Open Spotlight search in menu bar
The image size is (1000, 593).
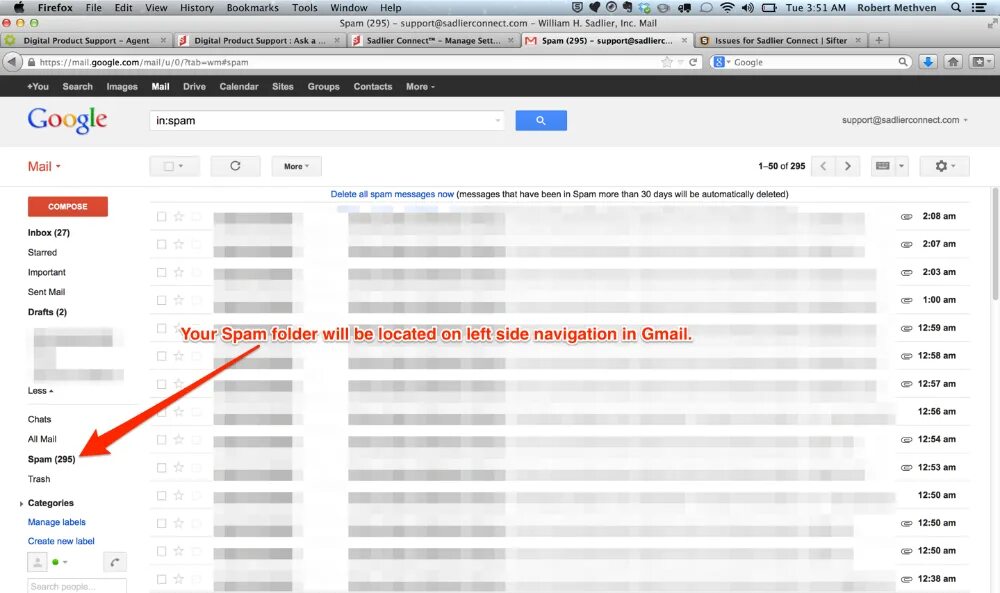tap(955, 8)
